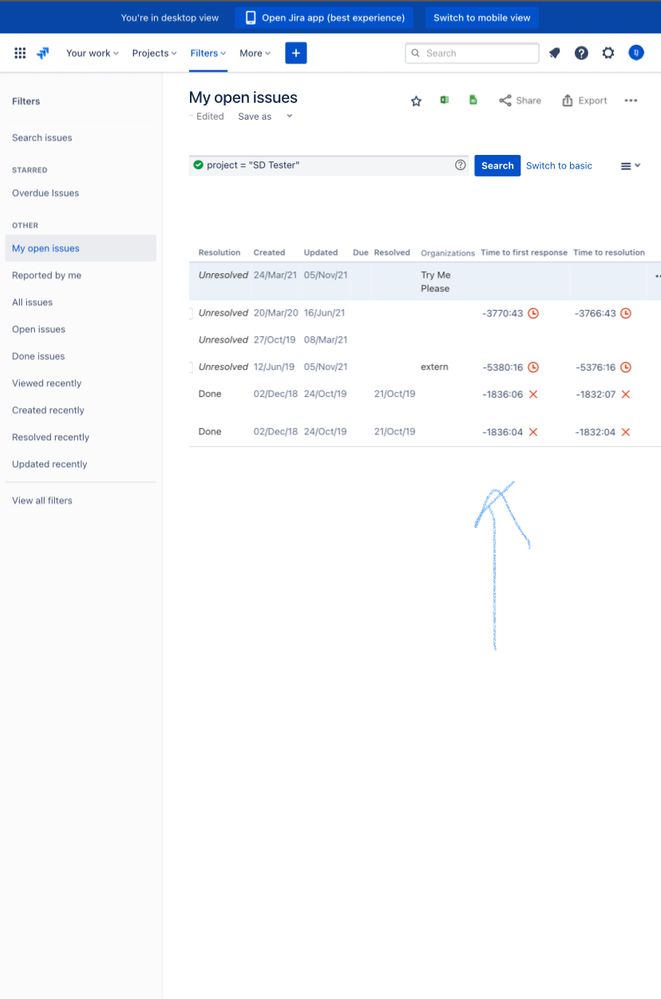Click the Excel export icon
The width and height of the screenshot is (661, 999).
pyautogui.click(x=444, y=100)
